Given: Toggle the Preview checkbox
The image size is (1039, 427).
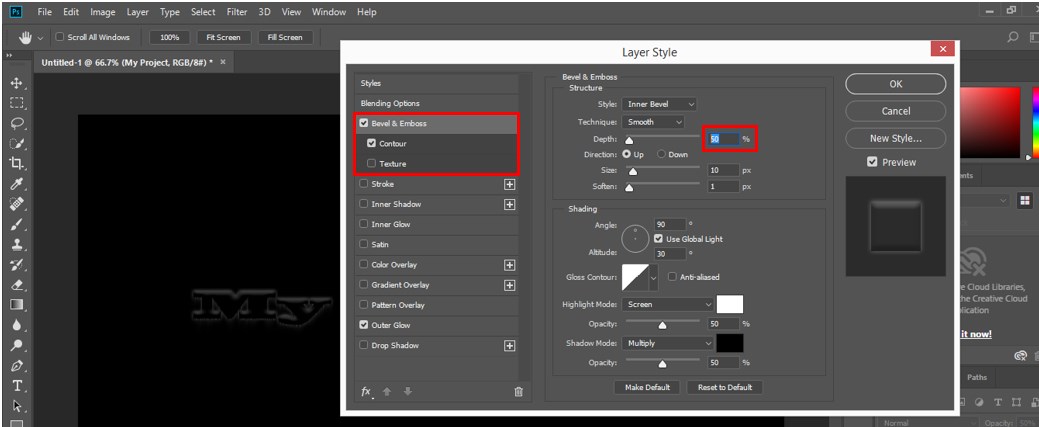Looking at the screenshot, I should (872, 162).
